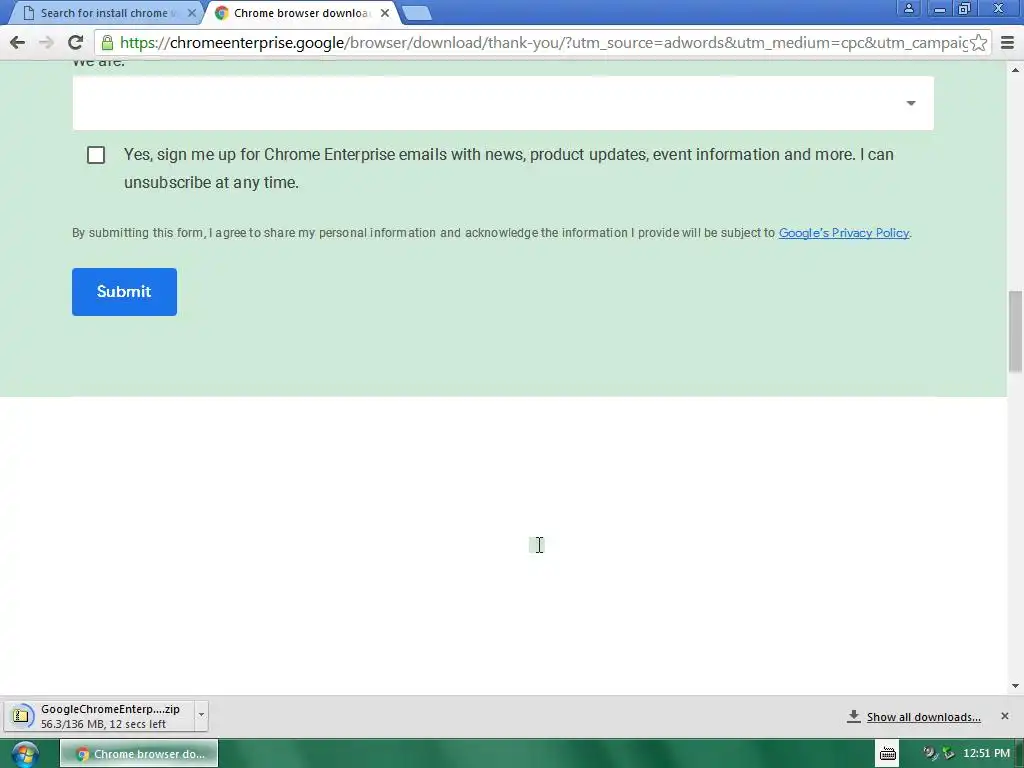Expand the download item options arrow
1024x768 pixels.
coord(201,715)
